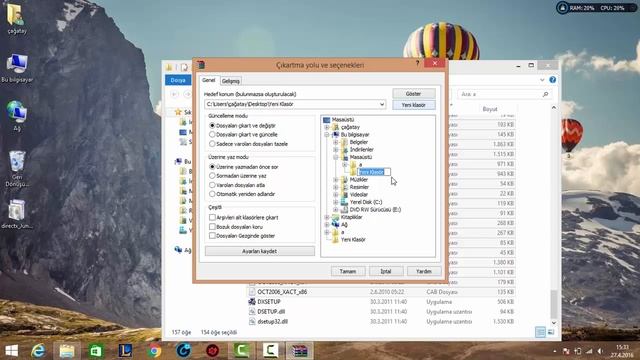Image resolution: width=640 pixels, height=360 pixels.
Task: Launch Google Chrome from the taskbar
Action: (x=154, y=351)
